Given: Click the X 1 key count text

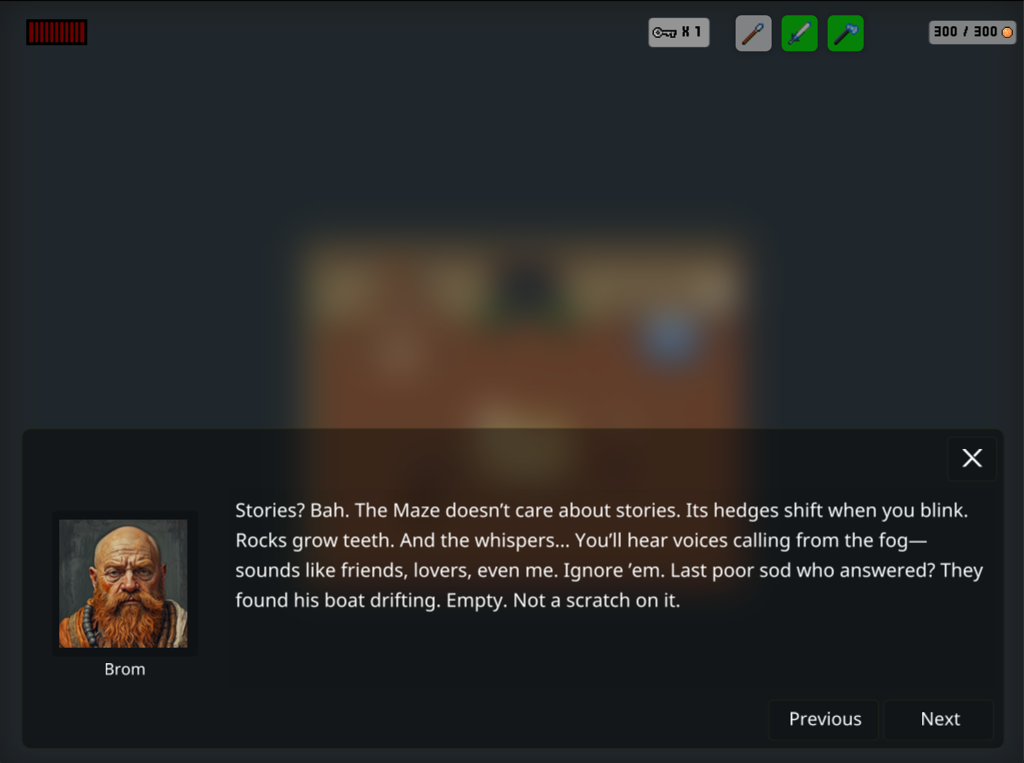Looking at the screenshot, I should [x=692, y=32].
